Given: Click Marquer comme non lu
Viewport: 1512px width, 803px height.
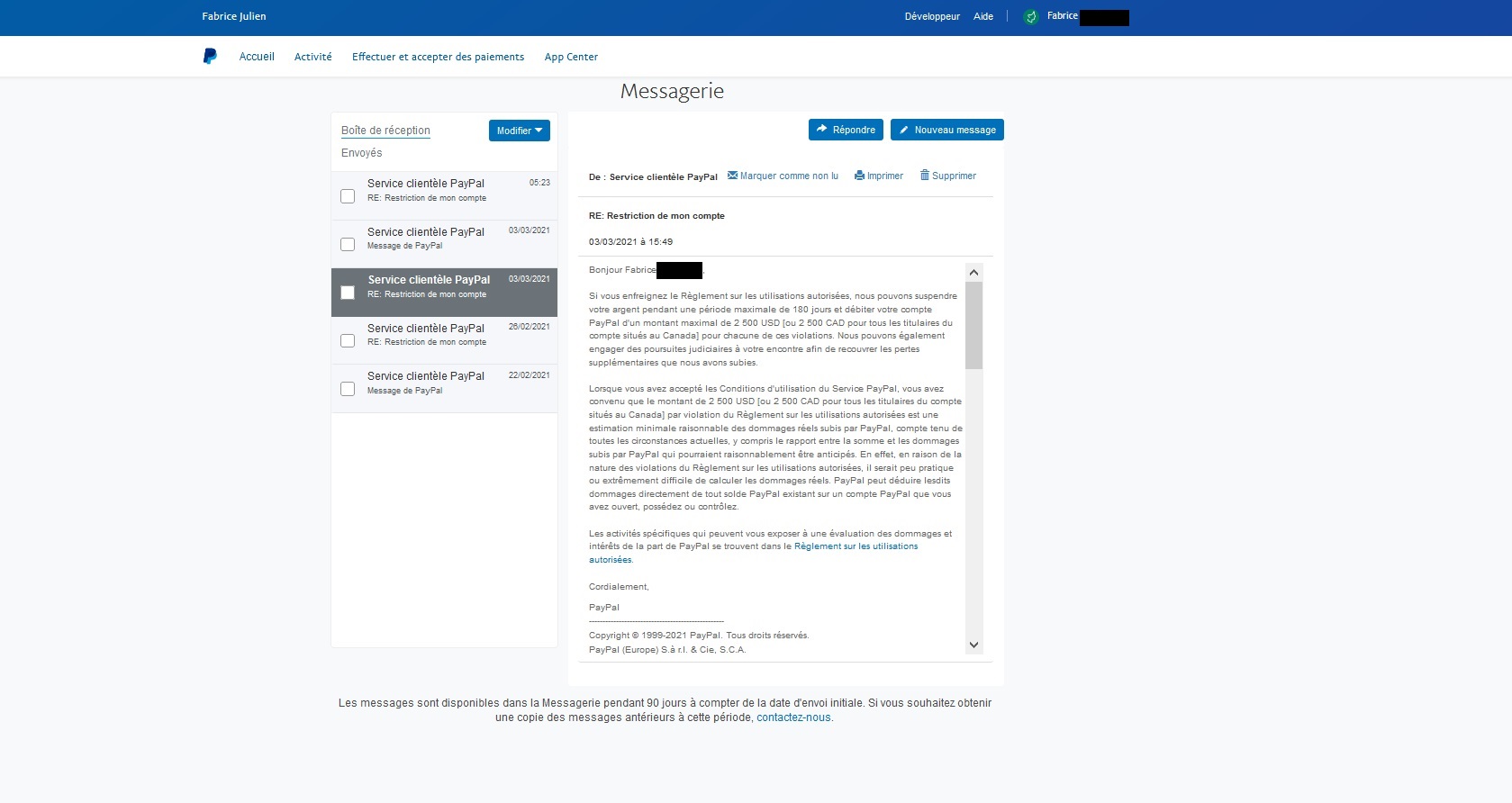Looking at the screenshot, I should coord(789,176).
